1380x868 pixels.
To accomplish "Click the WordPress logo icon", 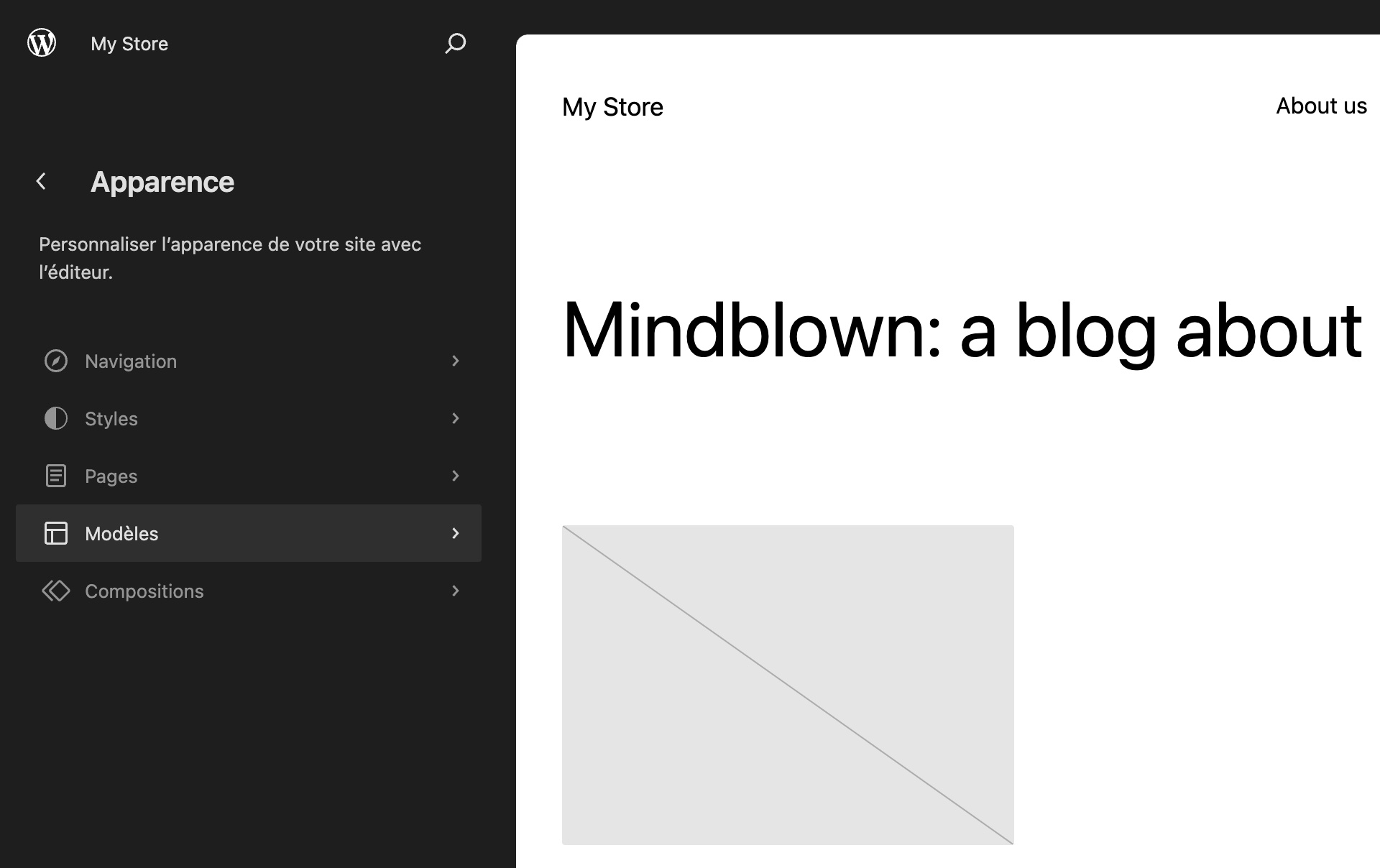I will tap(42, 43).
